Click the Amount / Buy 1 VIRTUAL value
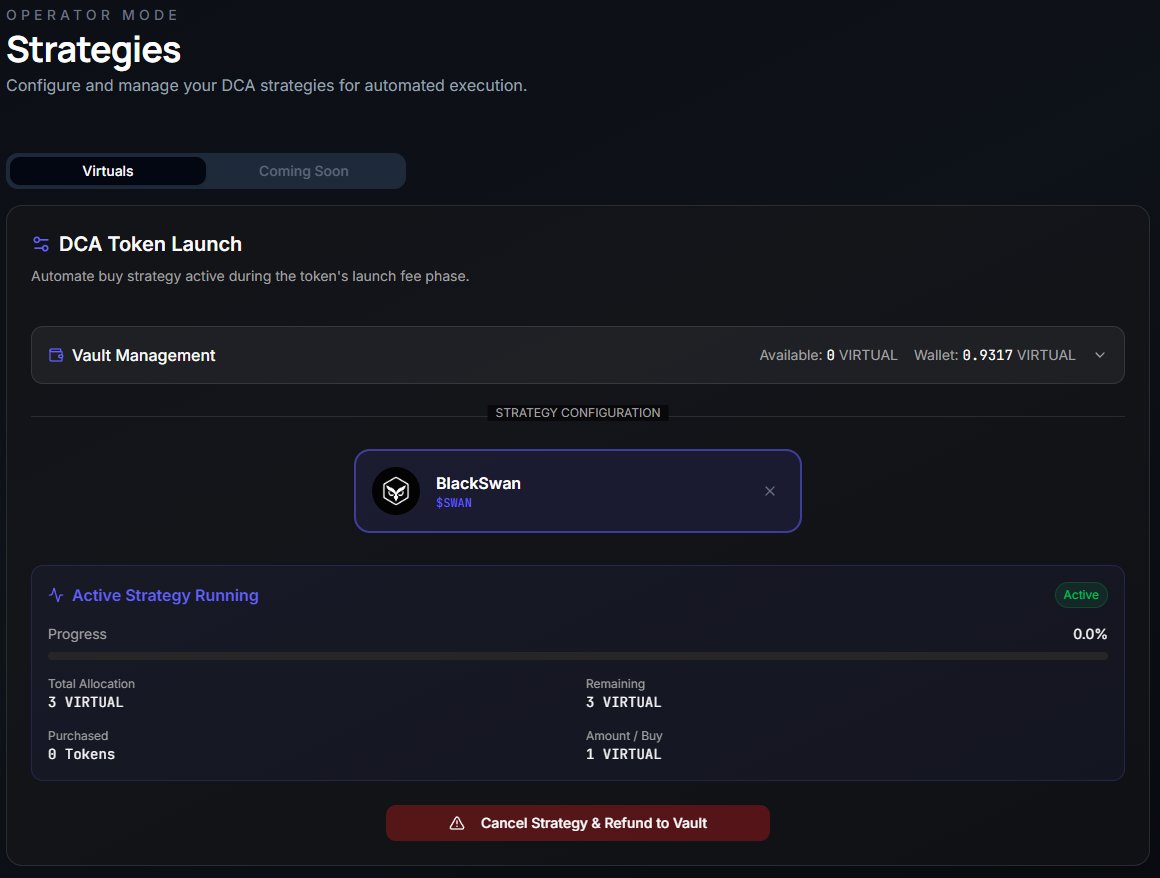The width and height of the screenshot is (1160, 878). point(624,754)
